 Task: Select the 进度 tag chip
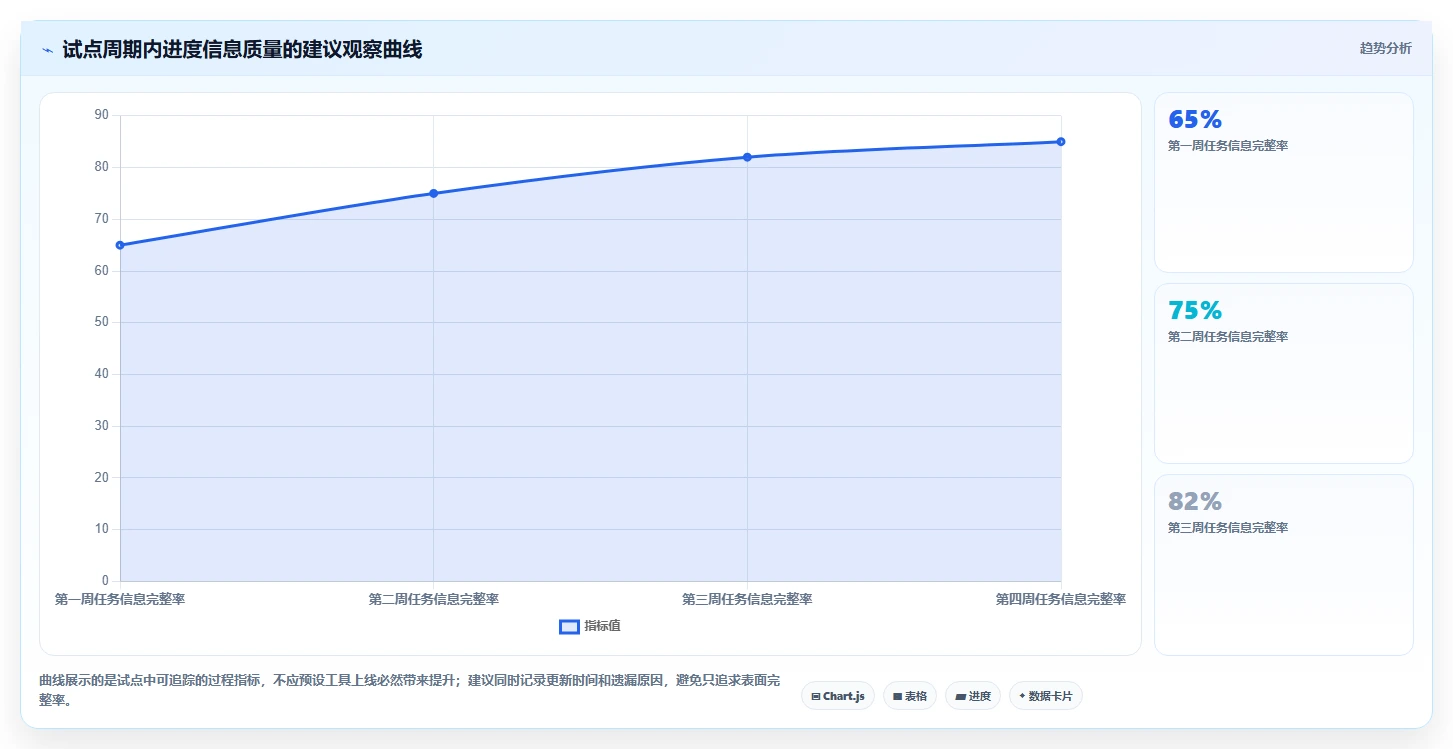(x=973, y=696)
